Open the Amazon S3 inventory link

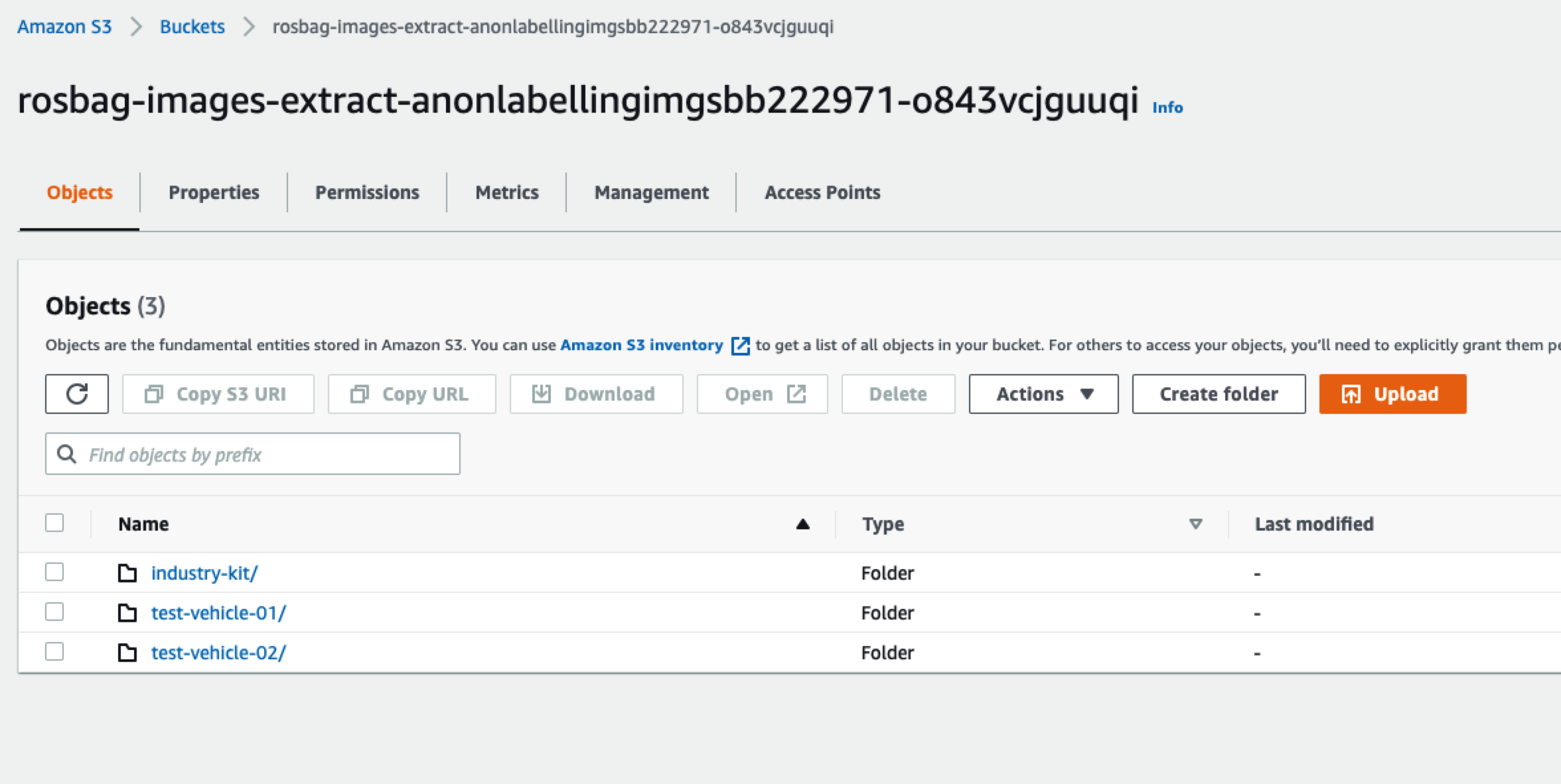coord(642,345)
